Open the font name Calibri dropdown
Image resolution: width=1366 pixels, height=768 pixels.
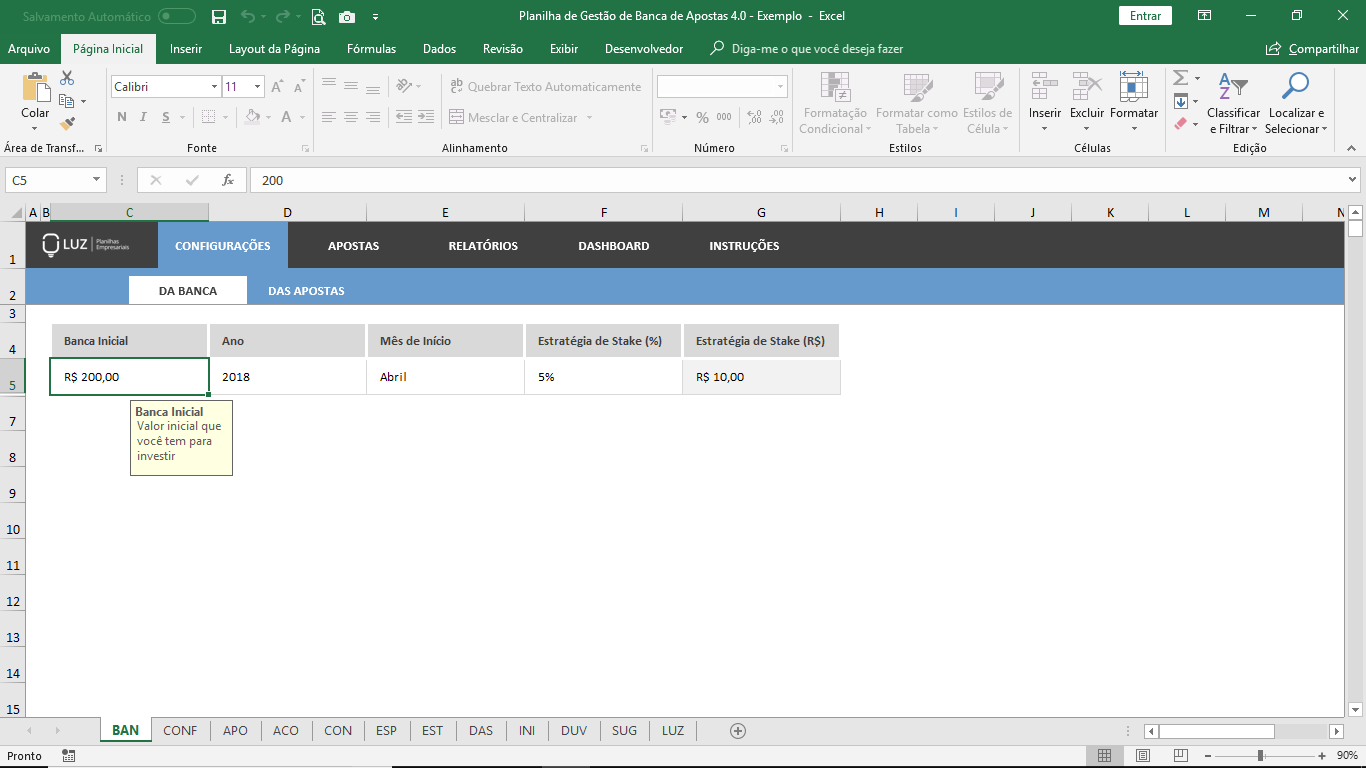pos(214,87)
